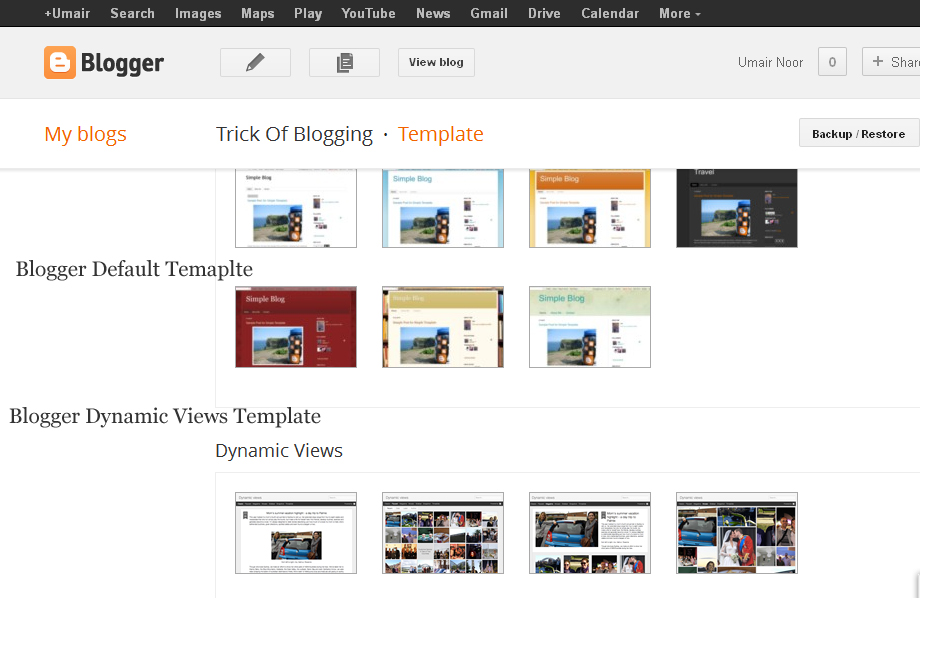Viewport: 940px width, 650px height.
Task: Click the View blog button
Action: pyautogui.click(x=436, y=62)
